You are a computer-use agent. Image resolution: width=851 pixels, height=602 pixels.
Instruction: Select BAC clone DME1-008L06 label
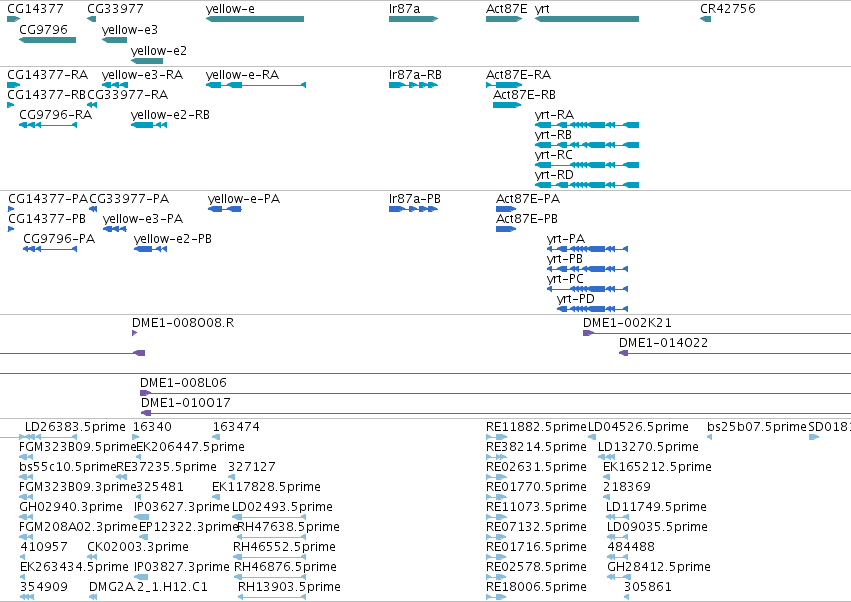pyautogui.click(x=183, y=383)
